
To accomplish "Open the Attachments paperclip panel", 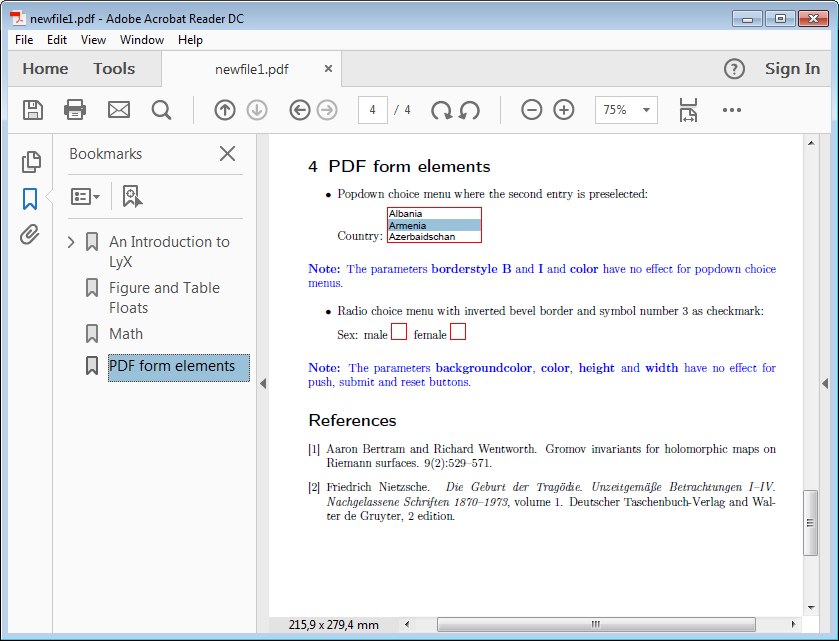I will coord(30,234).
